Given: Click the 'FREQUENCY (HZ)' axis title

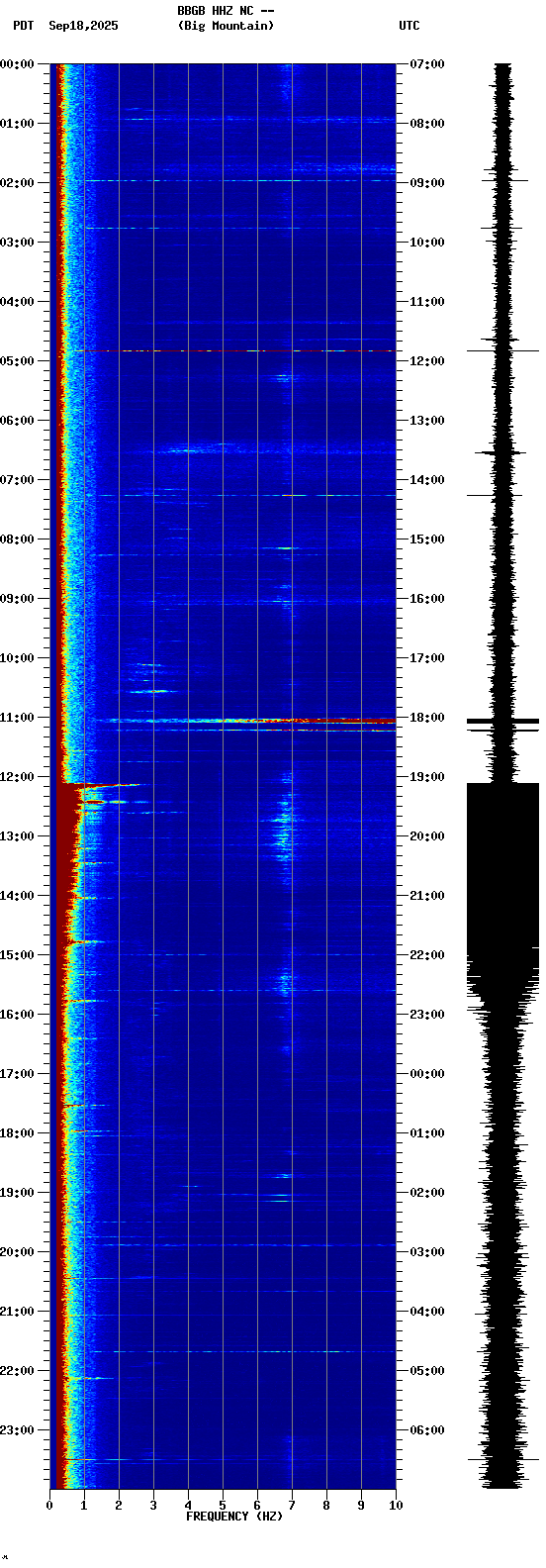Looking at the screenshot, I should coord(234,1517).
